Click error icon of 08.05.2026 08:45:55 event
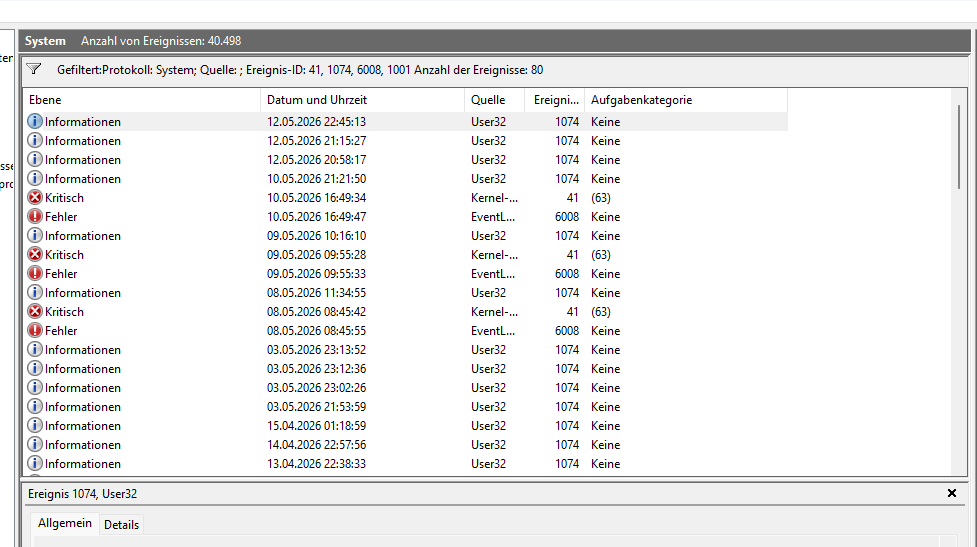The height and width of the screenshot is (547, 977). (35, 331)
